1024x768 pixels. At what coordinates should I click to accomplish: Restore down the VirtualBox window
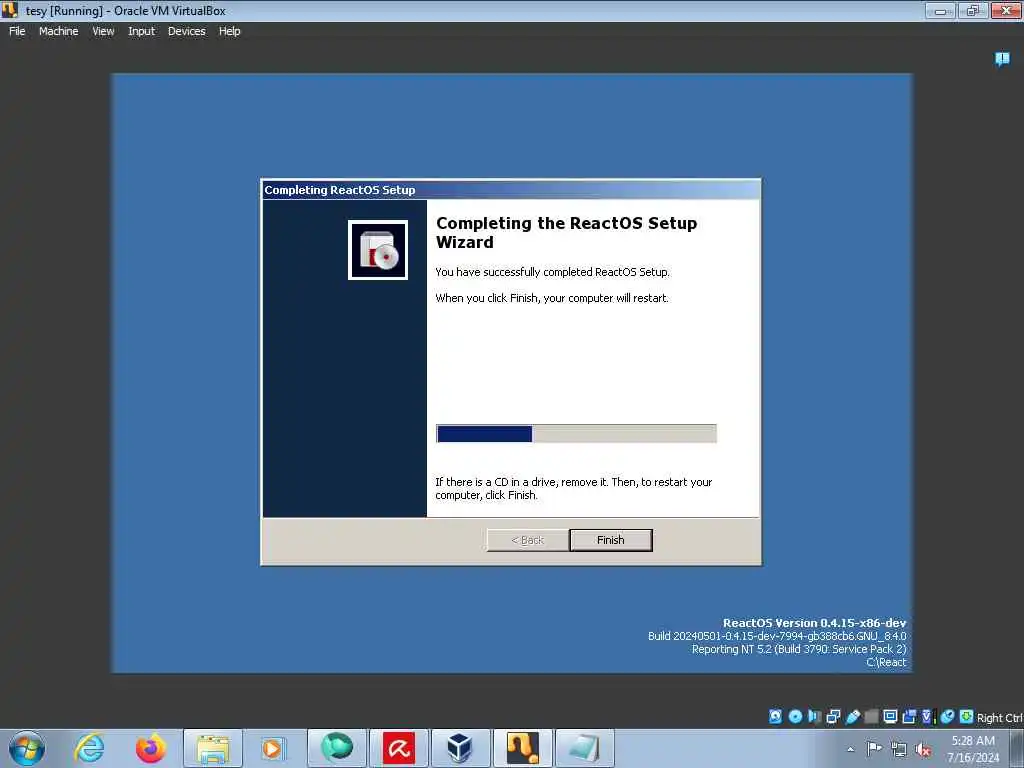(x=973, y=10)
